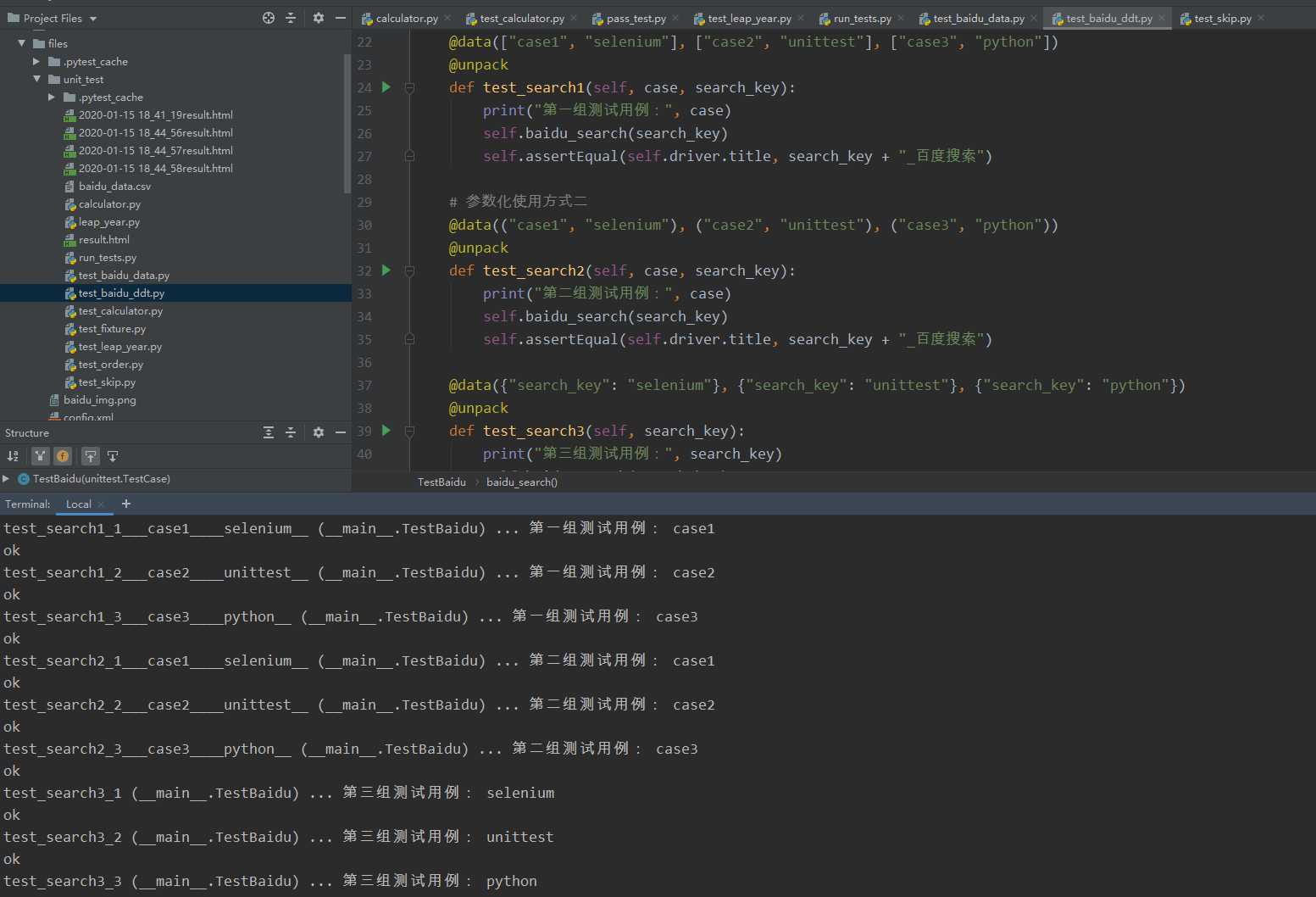1316x897 pixels.
Task: Toggle Autoscroll from Source in Structure
Action: click(x=113, y=456)
